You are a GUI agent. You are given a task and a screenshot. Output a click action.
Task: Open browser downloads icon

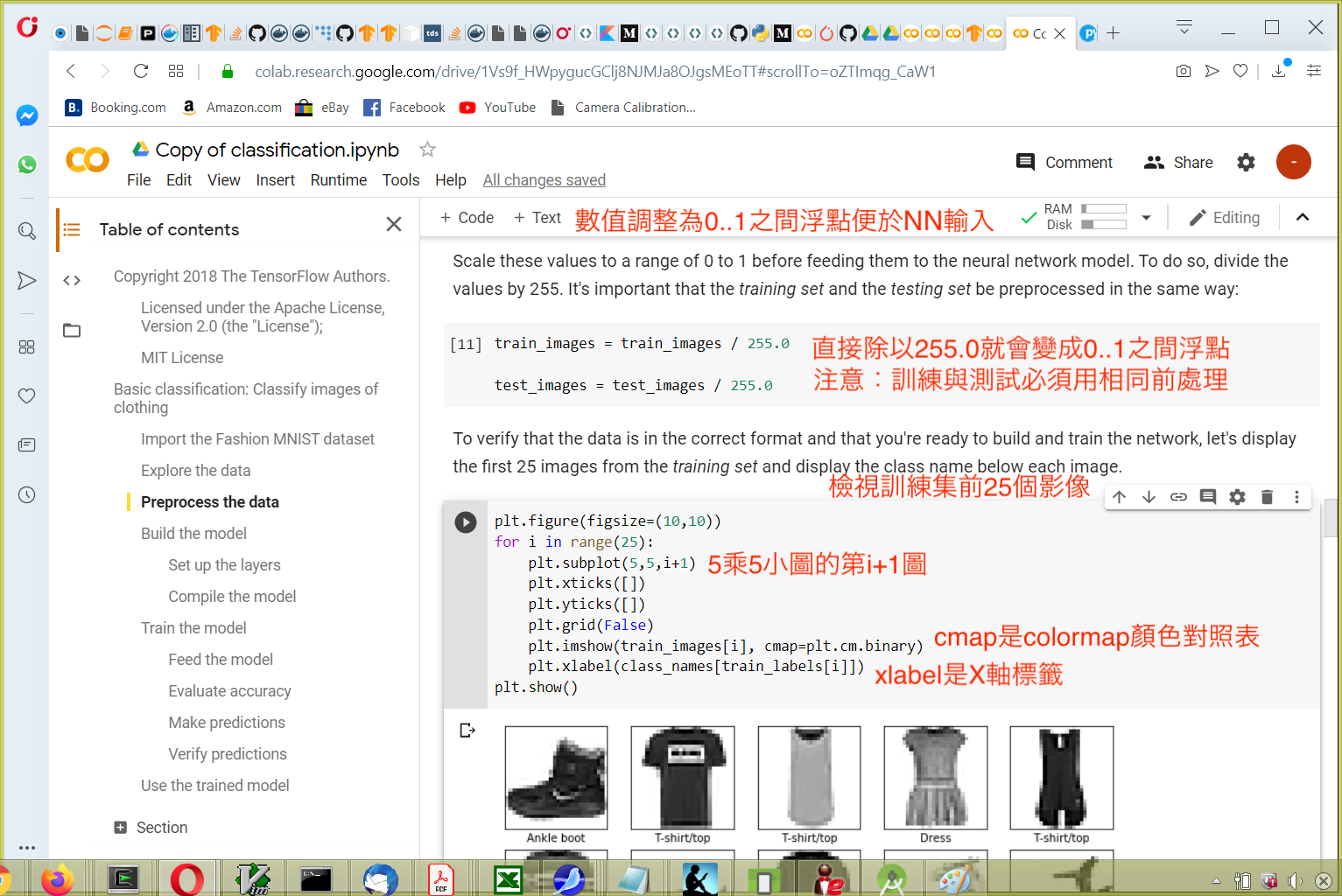1279,71
